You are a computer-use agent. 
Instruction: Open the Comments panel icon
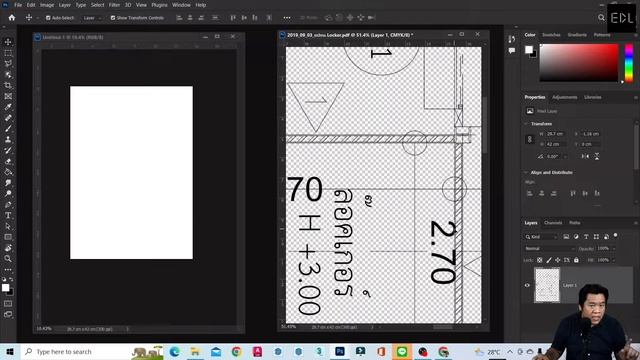[512, 51]
